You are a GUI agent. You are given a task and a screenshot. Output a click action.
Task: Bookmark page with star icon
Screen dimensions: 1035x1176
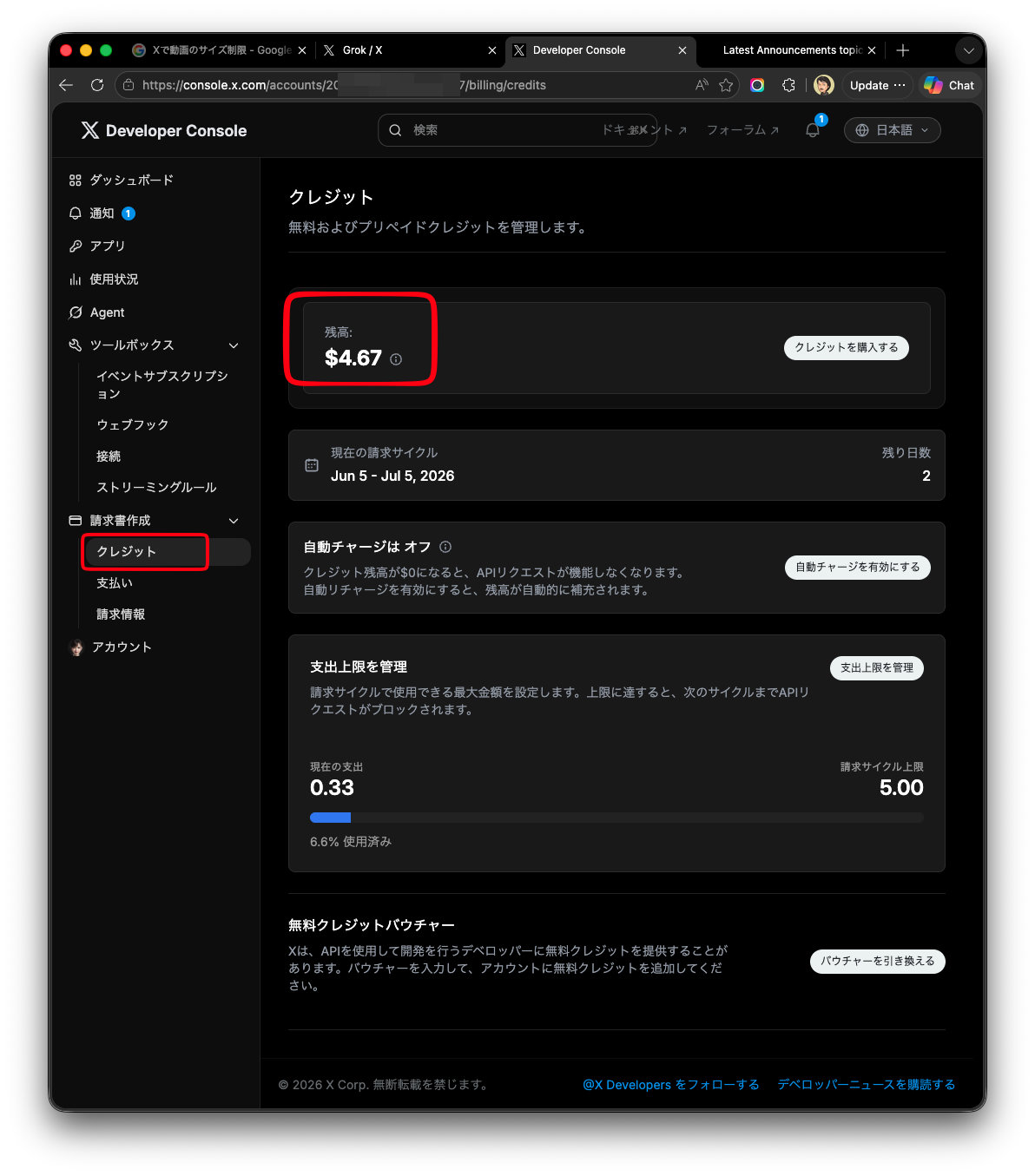click(726, 85)
